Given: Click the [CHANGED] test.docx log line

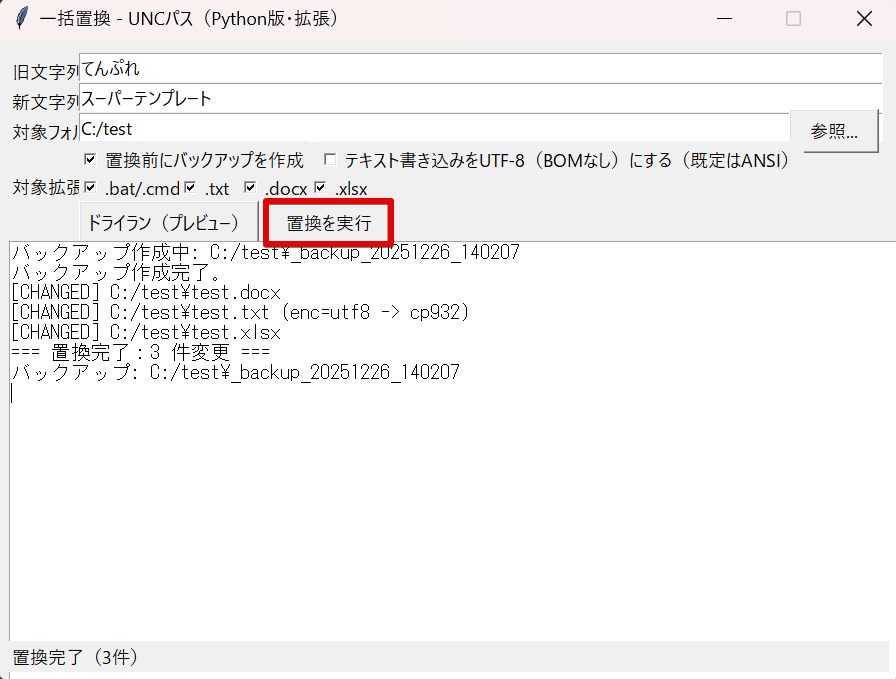Looking at the screenshot, I should click(145, 292).
